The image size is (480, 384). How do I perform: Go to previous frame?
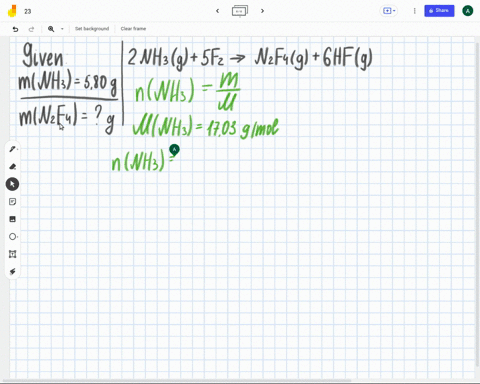coord(218,11)
